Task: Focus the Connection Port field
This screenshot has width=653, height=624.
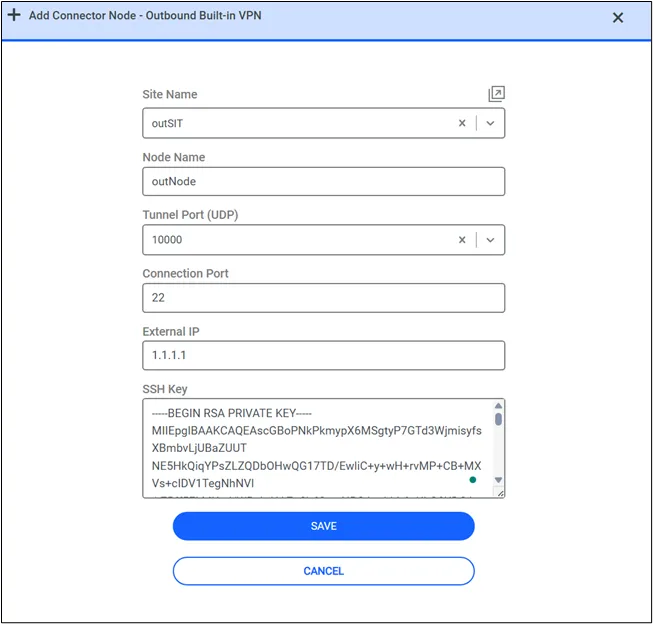Action: (324, 298)
